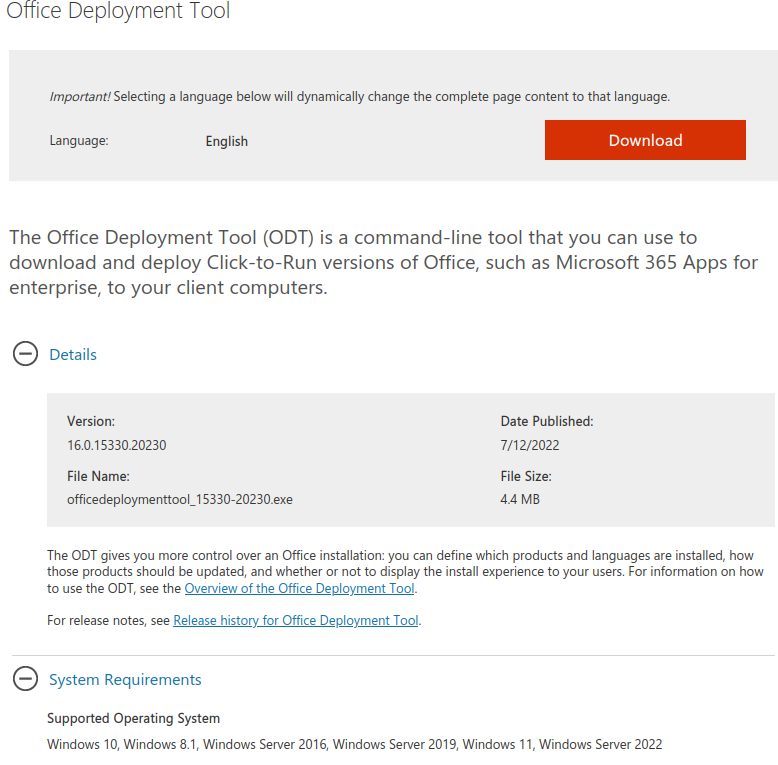Screen dimensions: 778x765
Task: Select version number 16.0.15330.20230
Action: tap(117, 445)
